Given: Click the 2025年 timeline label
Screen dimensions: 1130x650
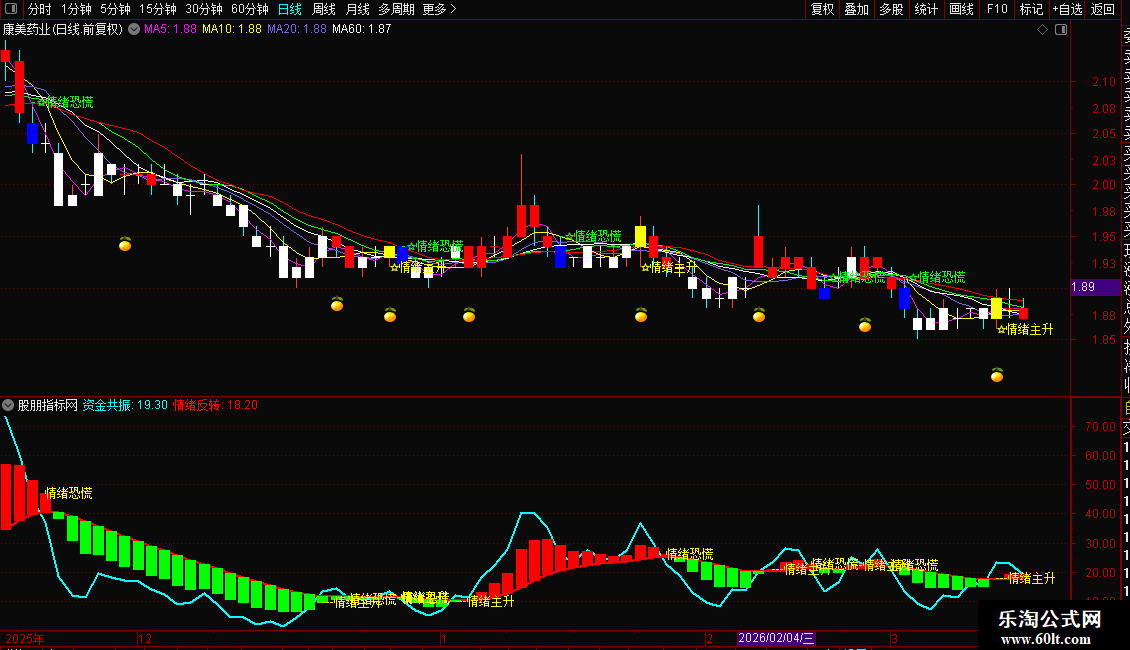Looking at the screenshot, I should [x=25, y=638].
